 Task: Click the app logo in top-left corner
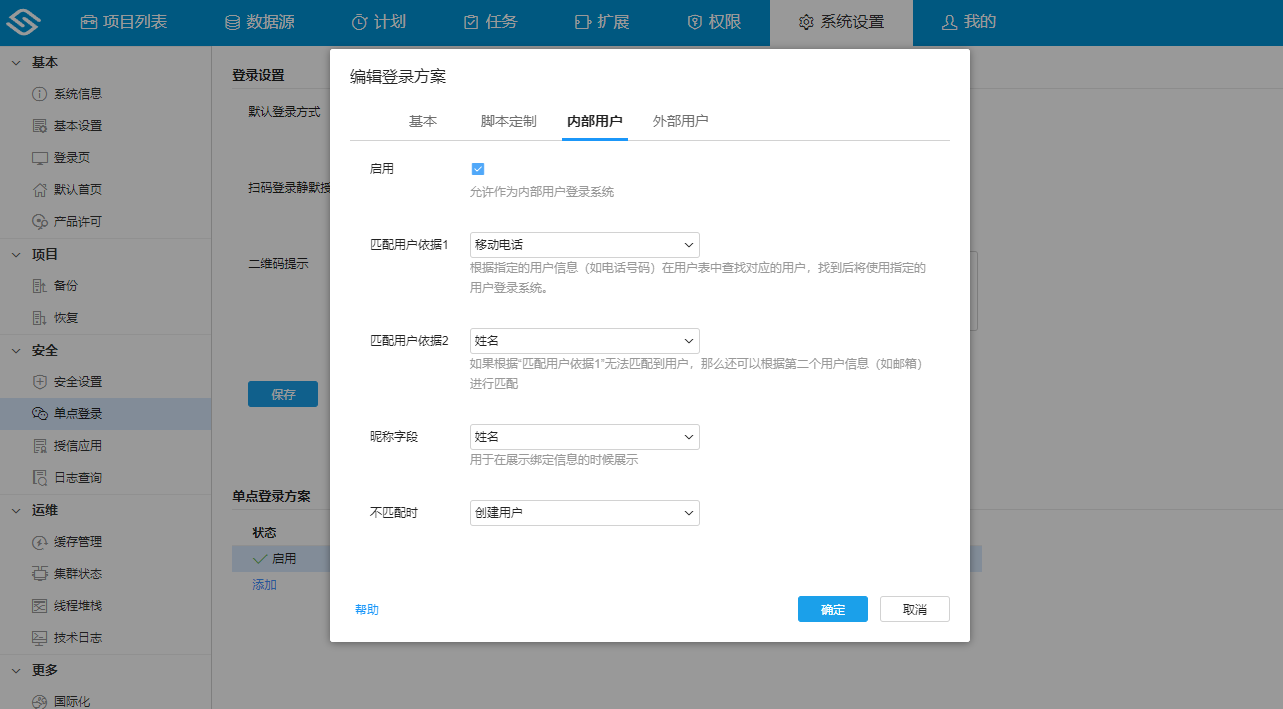click(x=30, y=21)
